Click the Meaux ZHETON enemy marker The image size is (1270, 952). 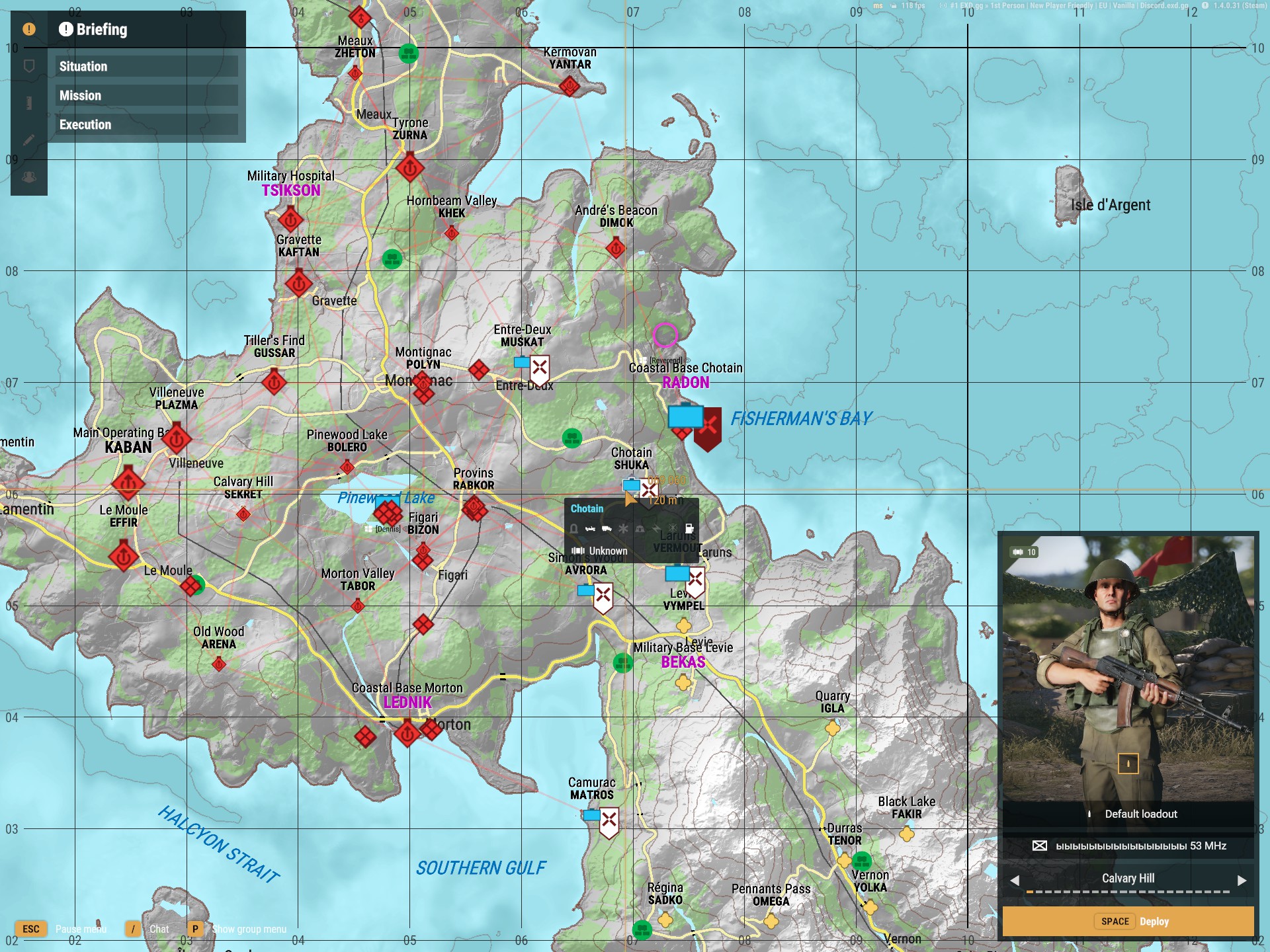click(355, 72)
